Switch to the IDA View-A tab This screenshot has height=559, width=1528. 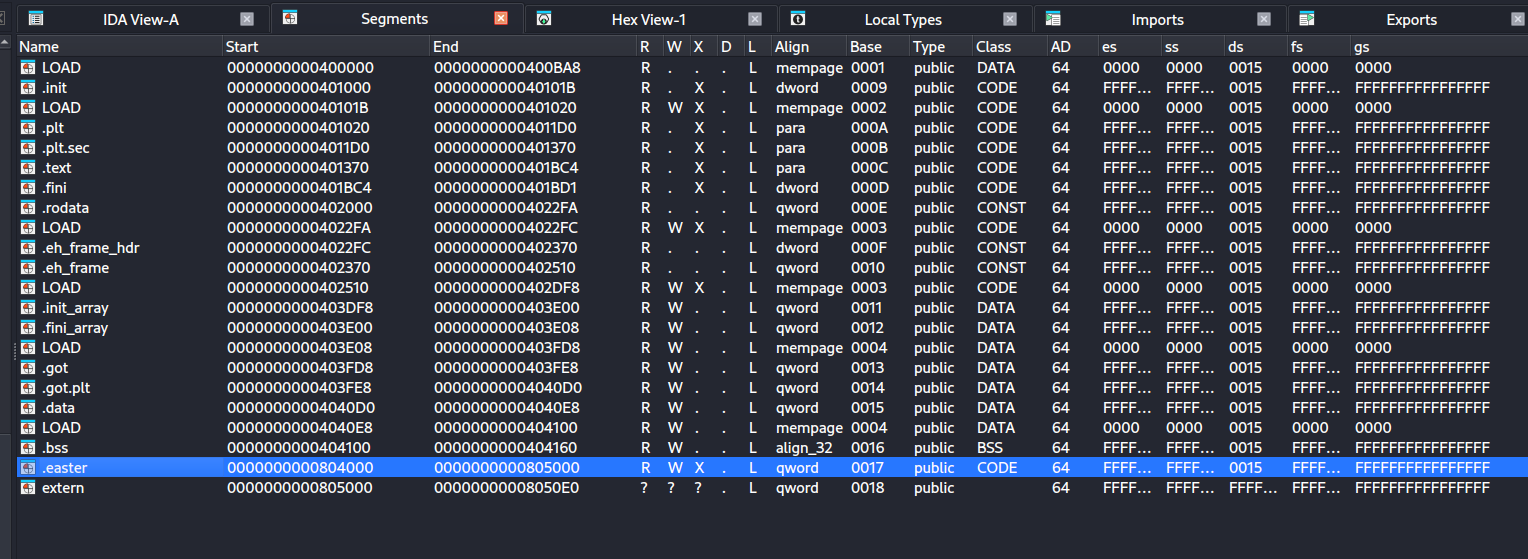(140, 20)
